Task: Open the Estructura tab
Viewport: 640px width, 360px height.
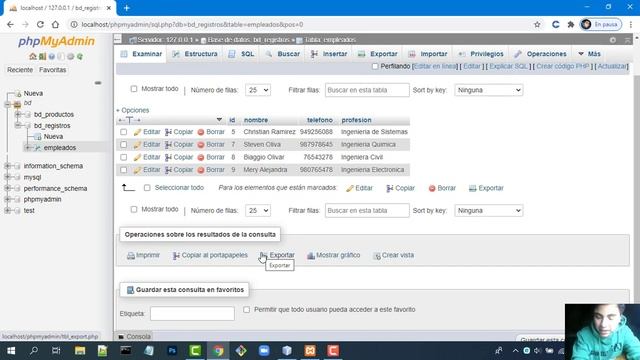Action: pyautogui.click(x=195, y=54)
